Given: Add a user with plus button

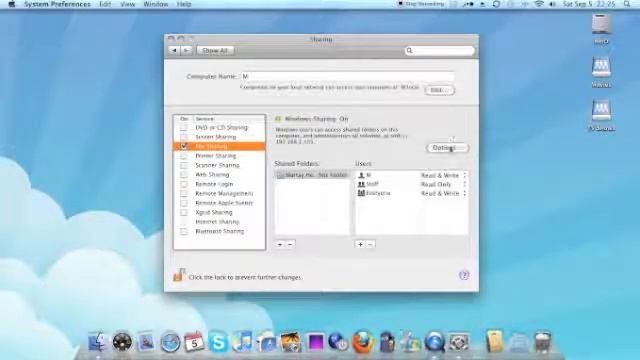Looking at the screenshot, I should [360, 244].
